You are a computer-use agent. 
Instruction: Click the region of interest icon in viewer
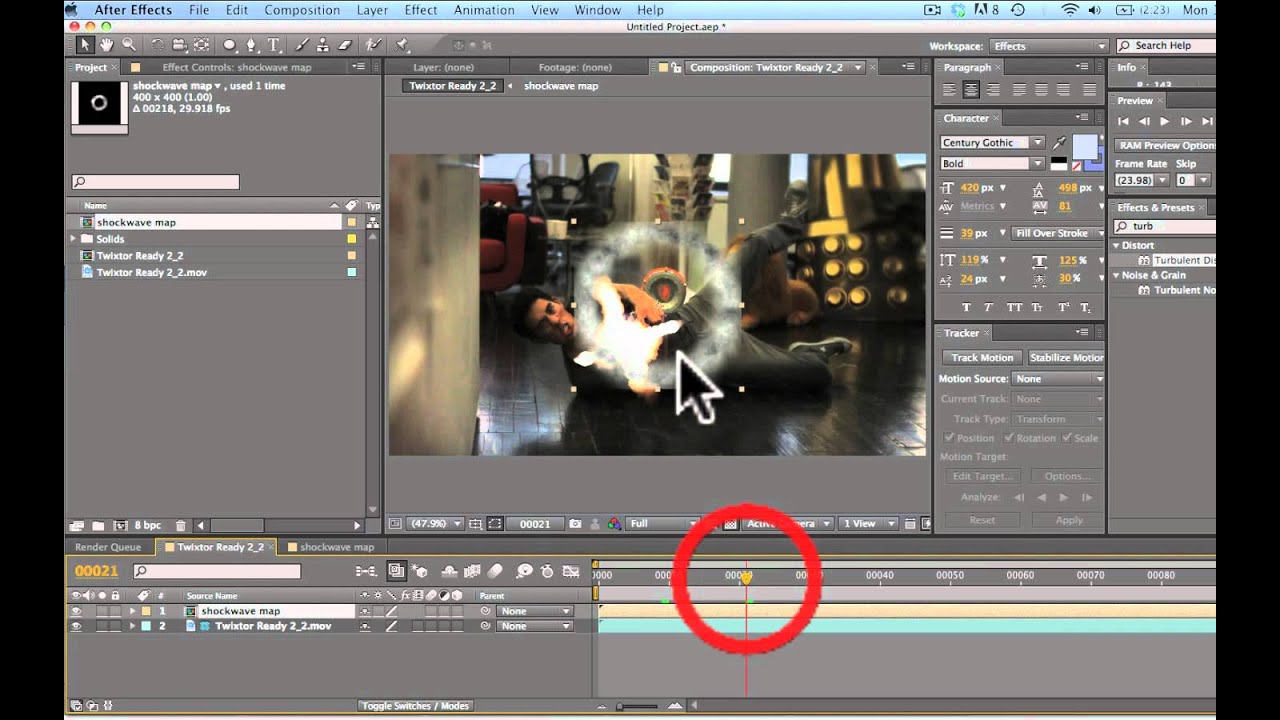tap(495, 523)
